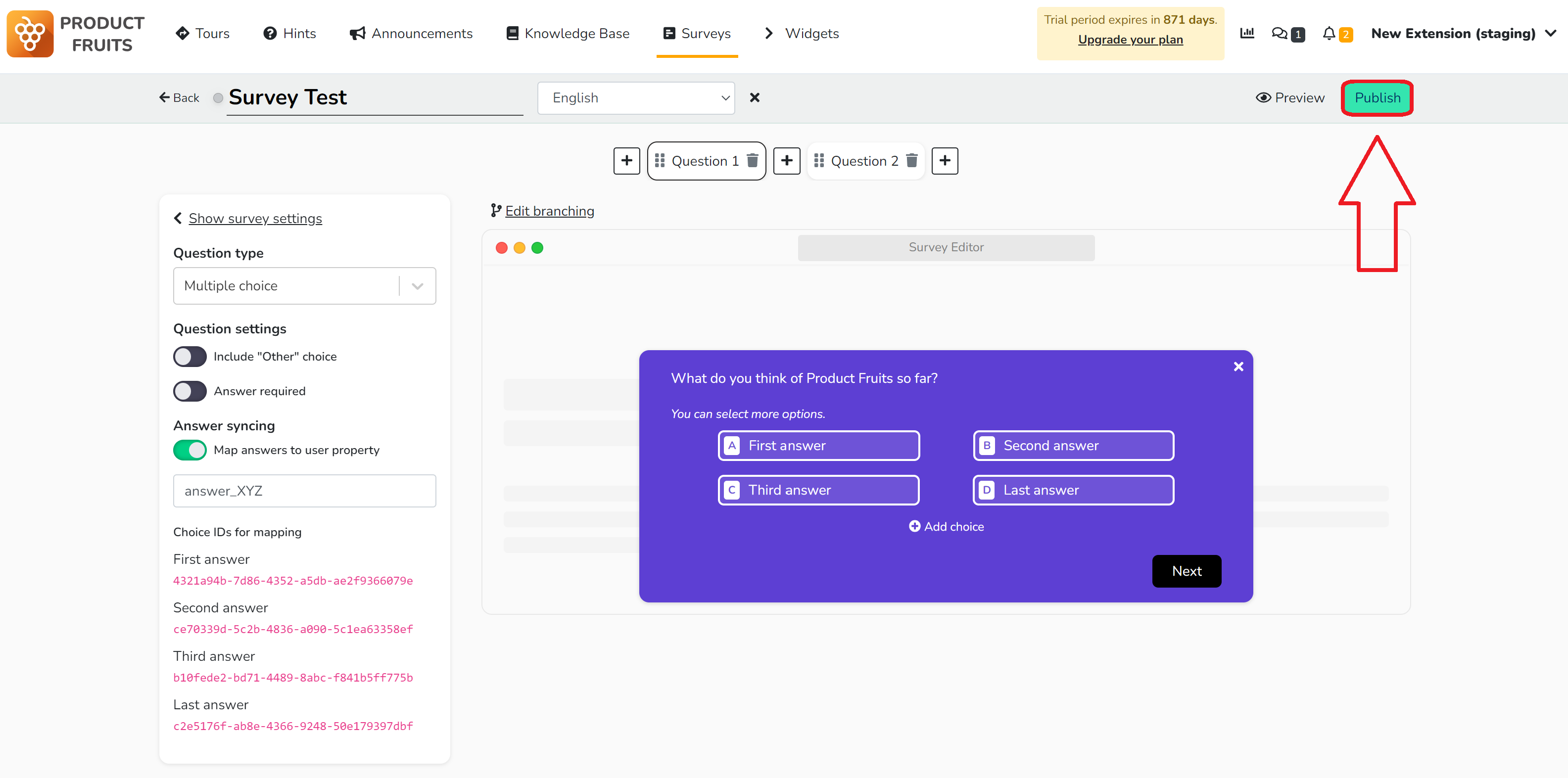Select the Question 2 tab

tap(865, 161)
